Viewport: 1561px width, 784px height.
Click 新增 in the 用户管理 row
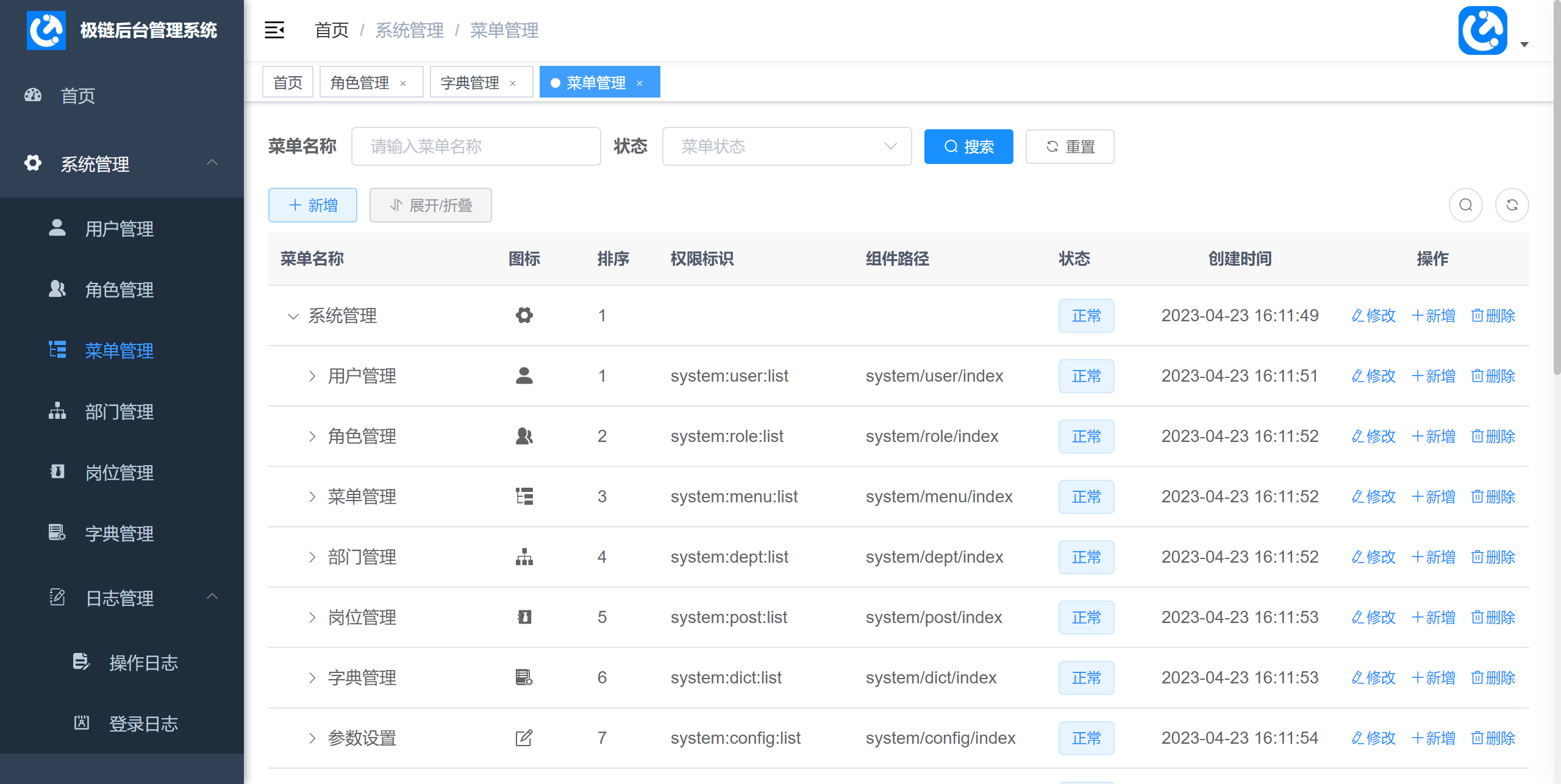[1433, 376]
